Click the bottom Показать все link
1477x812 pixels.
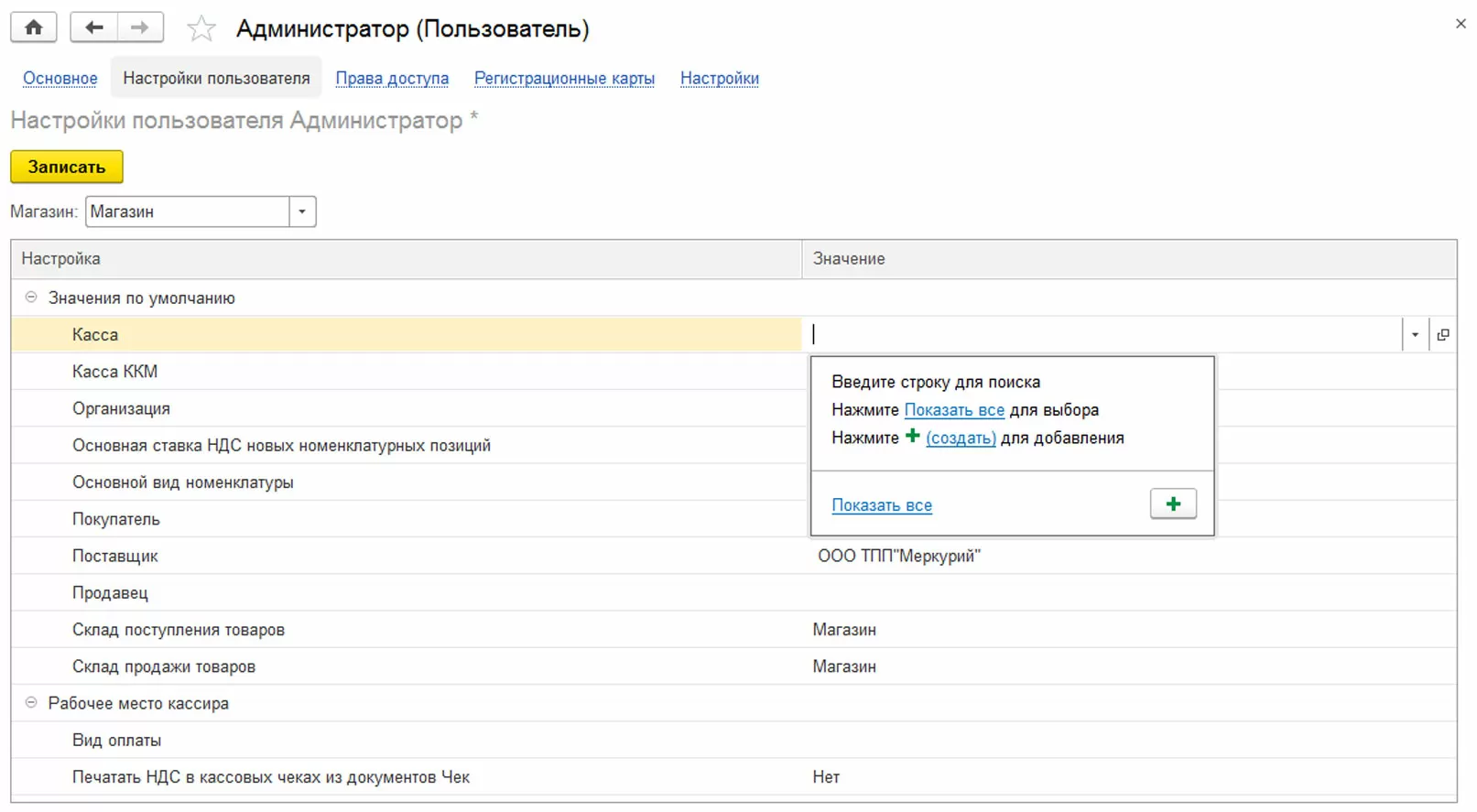pos(882,505)
